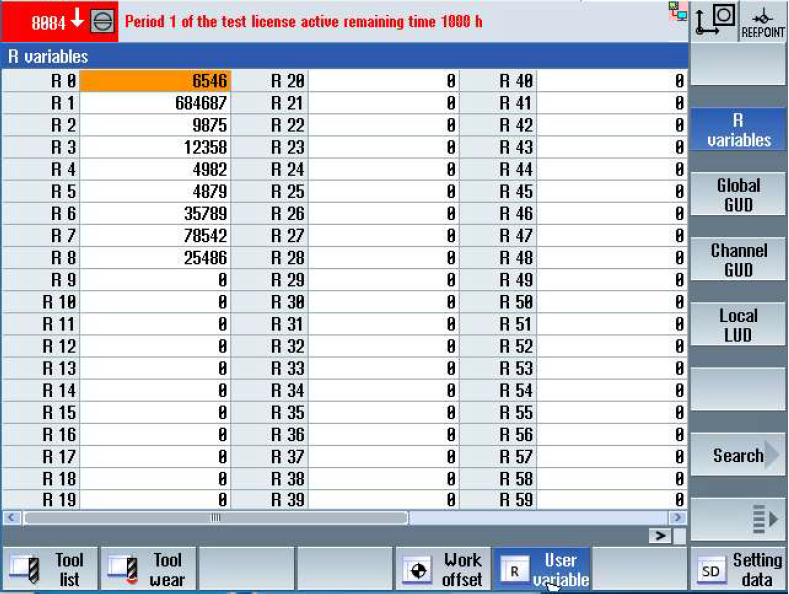Open the Global GUD softkey
The image size is (789, 594).
(738, 194)
